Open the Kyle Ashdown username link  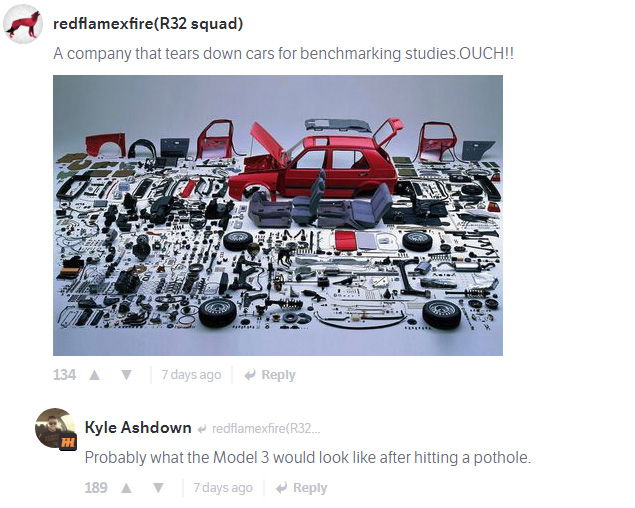[138, 428]
